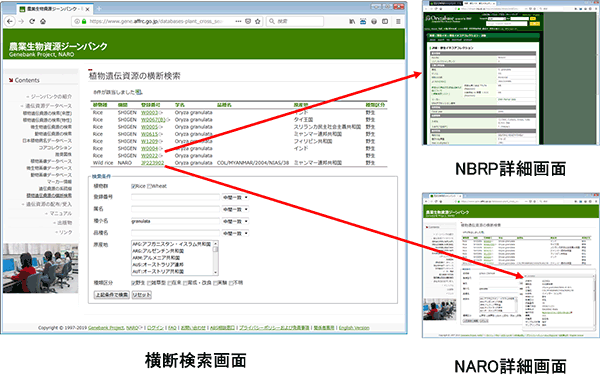The width and height of the screenshot is (600, 386).
Task: Close the Genebank browser tab
Action: [88, 9]
